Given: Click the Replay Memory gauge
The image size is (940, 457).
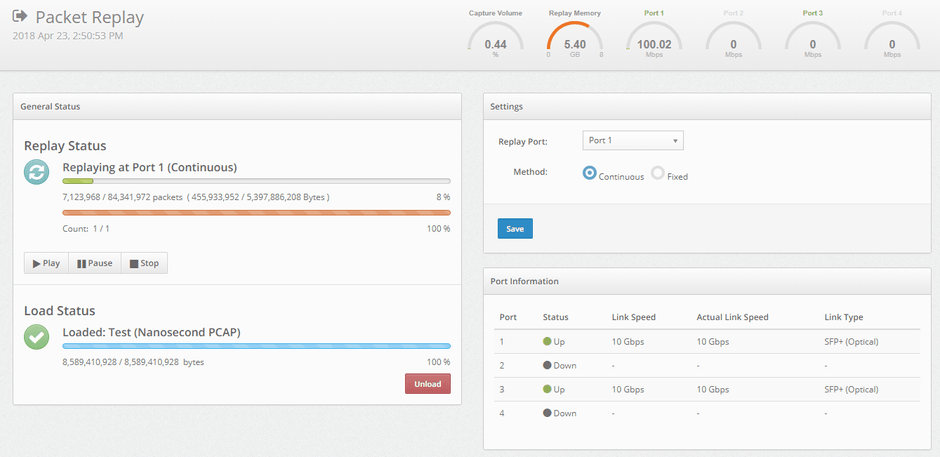Looking at the screenshot, I should [575, 37].
